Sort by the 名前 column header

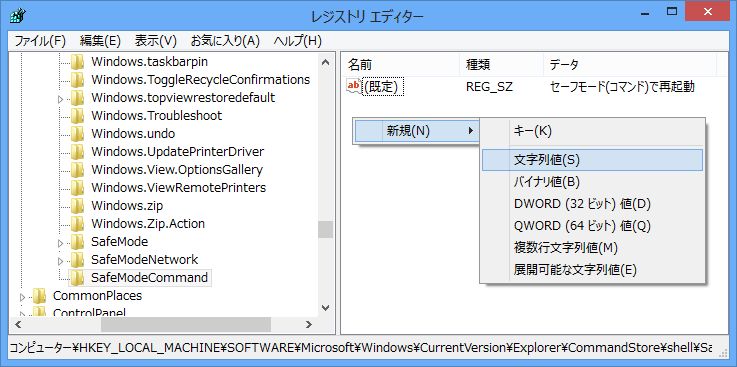pos(400,64)
